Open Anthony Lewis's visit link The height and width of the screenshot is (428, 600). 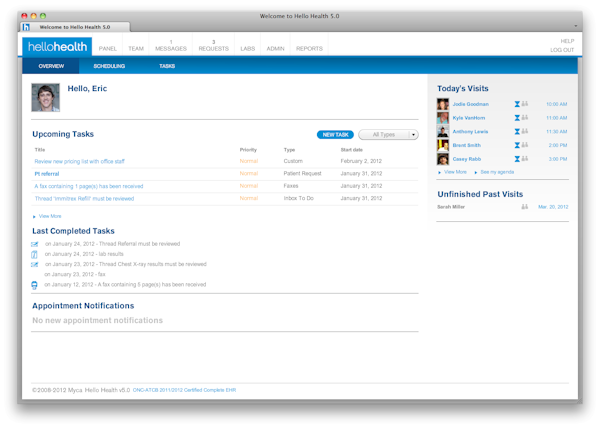pyautogui.click(x=470, y=132)
